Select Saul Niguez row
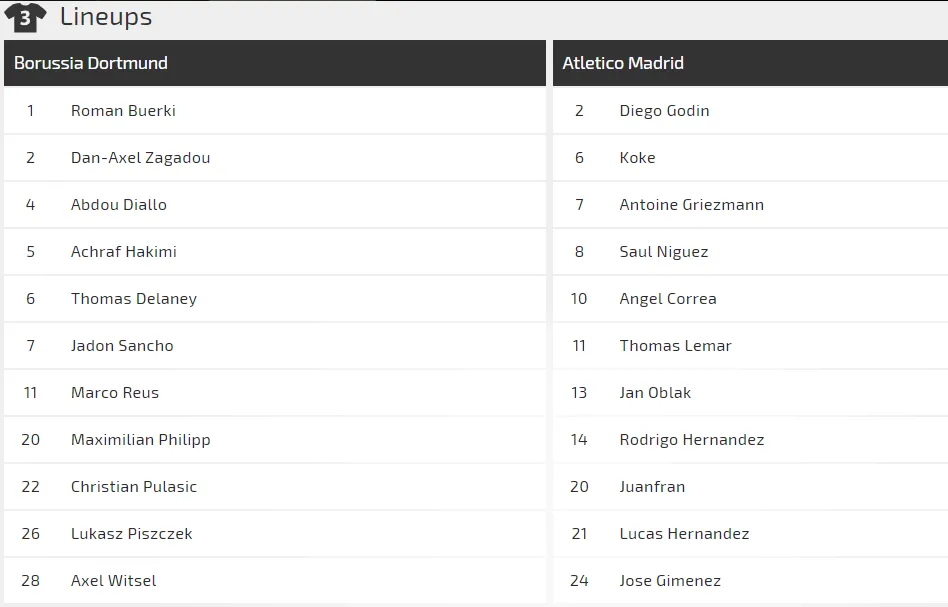Image resolution: width=948 pixels, height=607 pixels. [664, 252]
